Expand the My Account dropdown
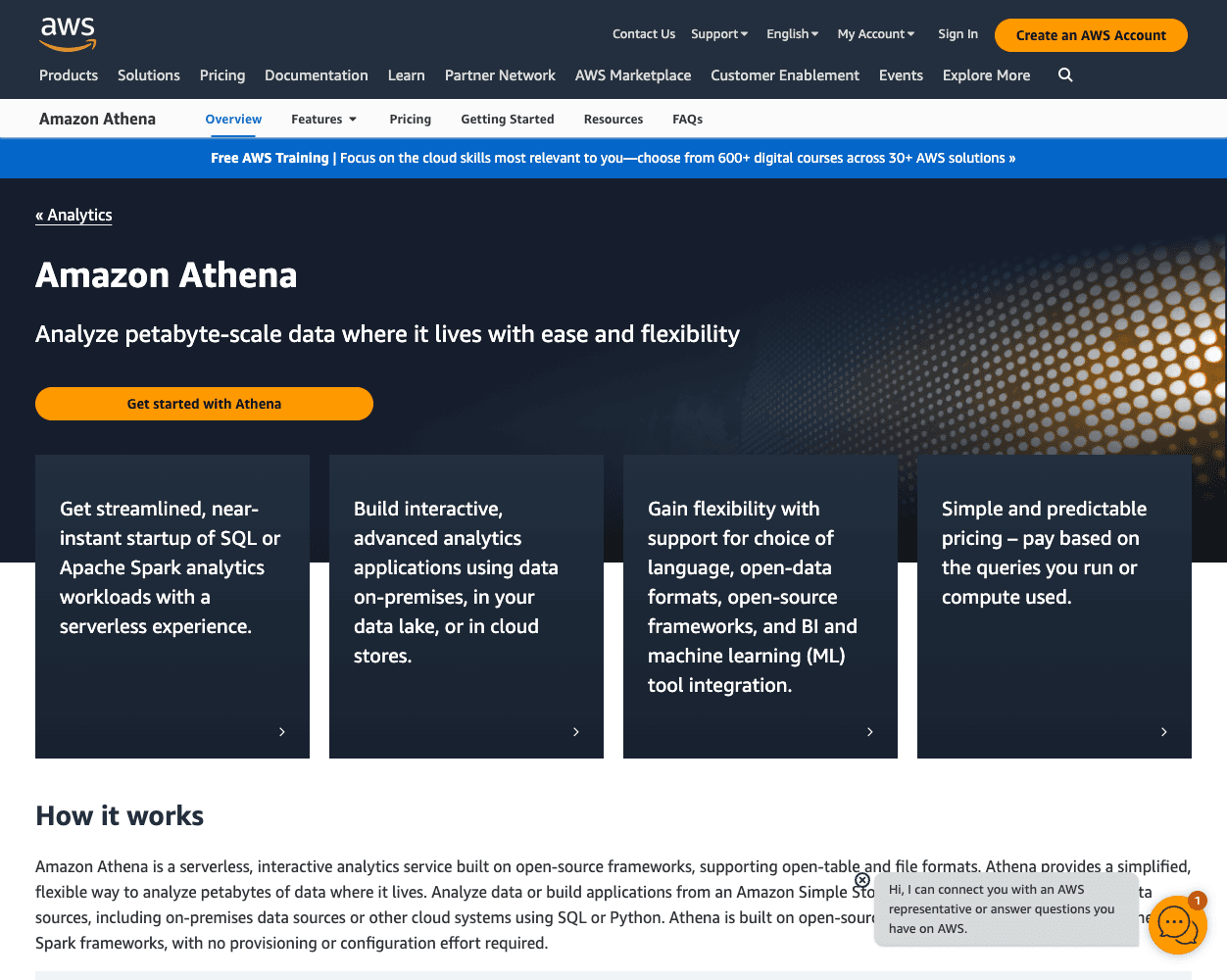1227x980 pixels. [876, 34]
